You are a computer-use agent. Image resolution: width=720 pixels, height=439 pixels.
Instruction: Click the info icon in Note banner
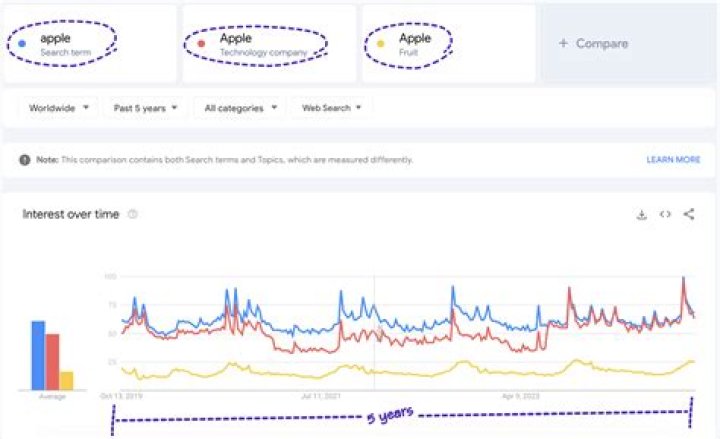(25, 160)
